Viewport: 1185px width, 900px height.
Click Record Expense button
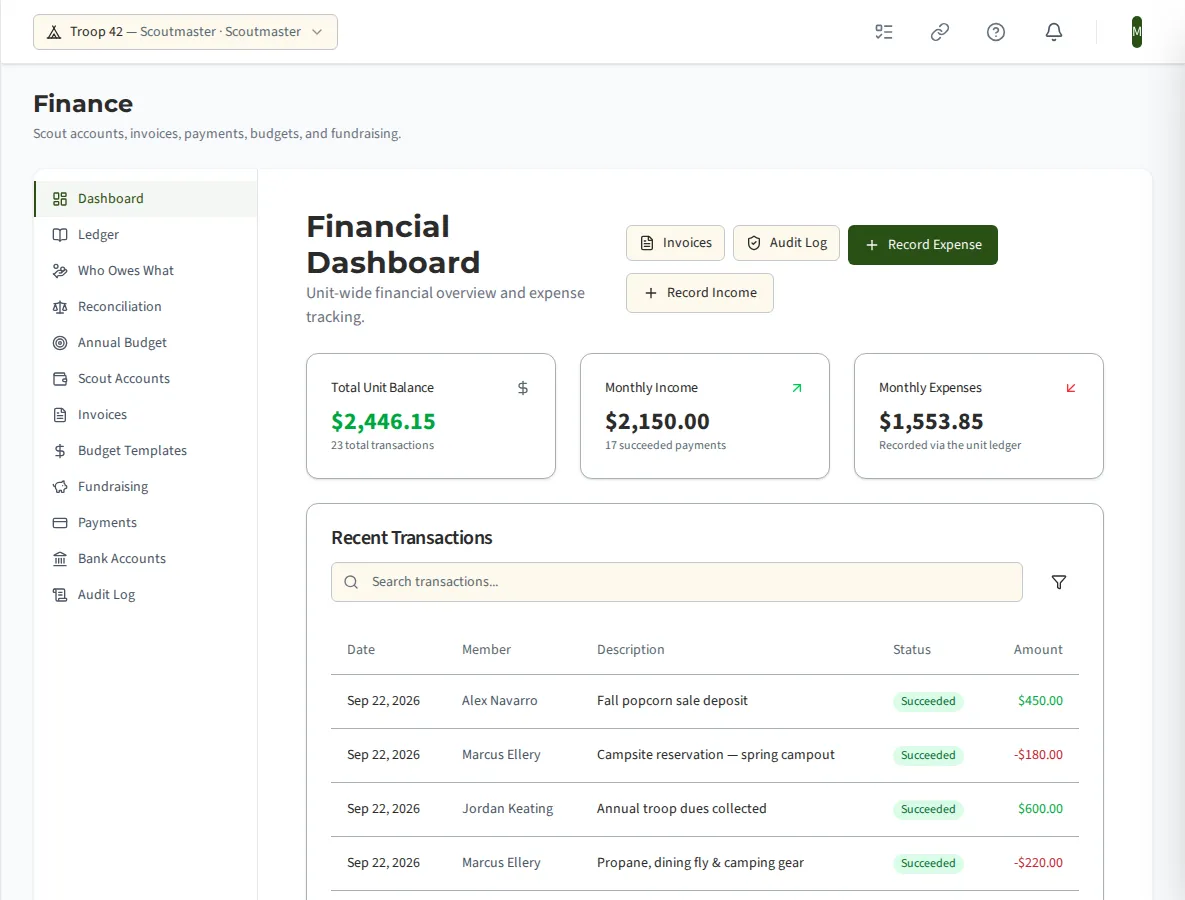point(923,245)
